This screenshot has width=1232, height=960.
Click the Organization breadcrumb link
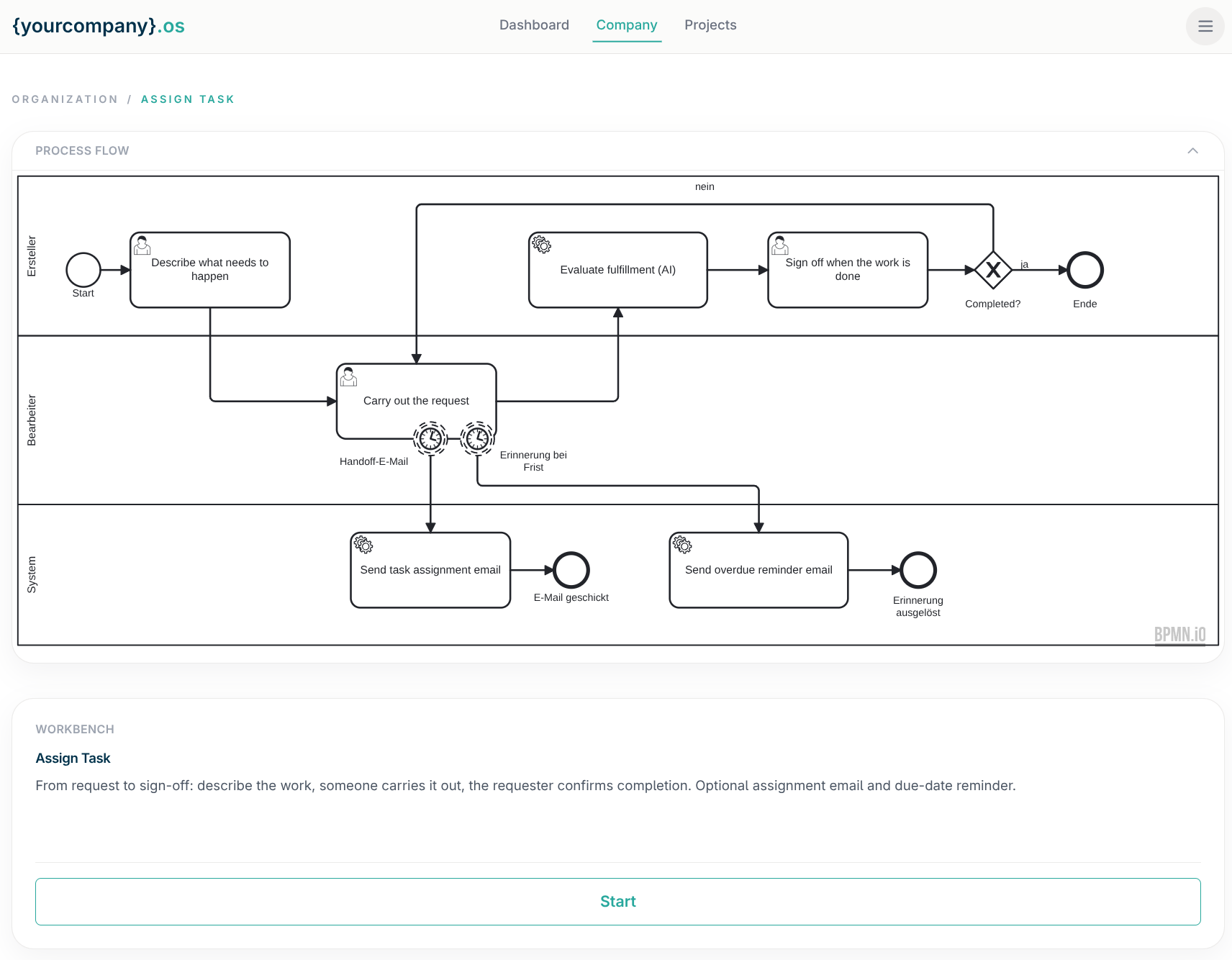pyautogui.click(x=65, y=99)
